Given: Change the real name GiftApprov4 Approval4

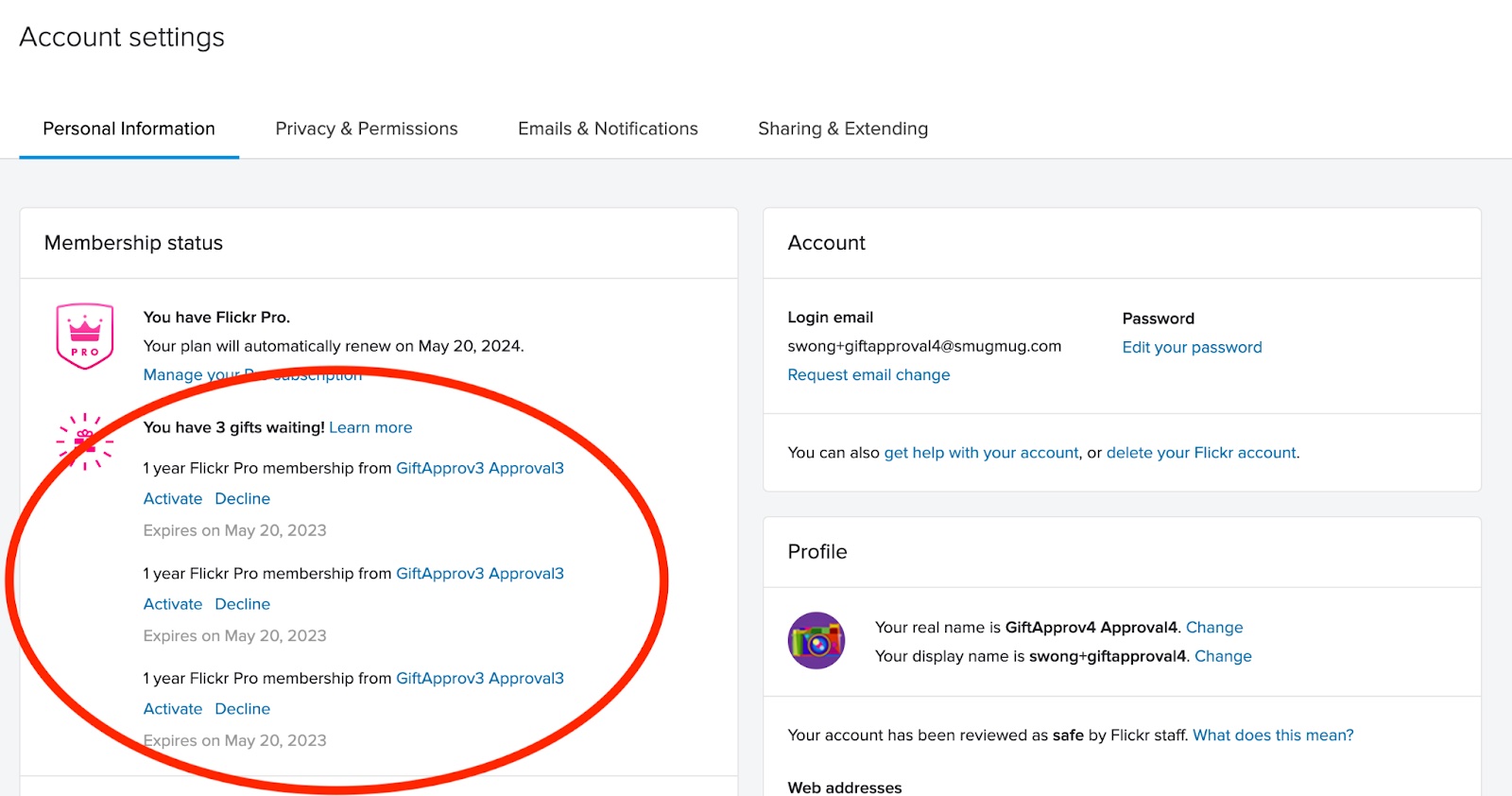Looking at the screenshot, I should coord(1214,628).
